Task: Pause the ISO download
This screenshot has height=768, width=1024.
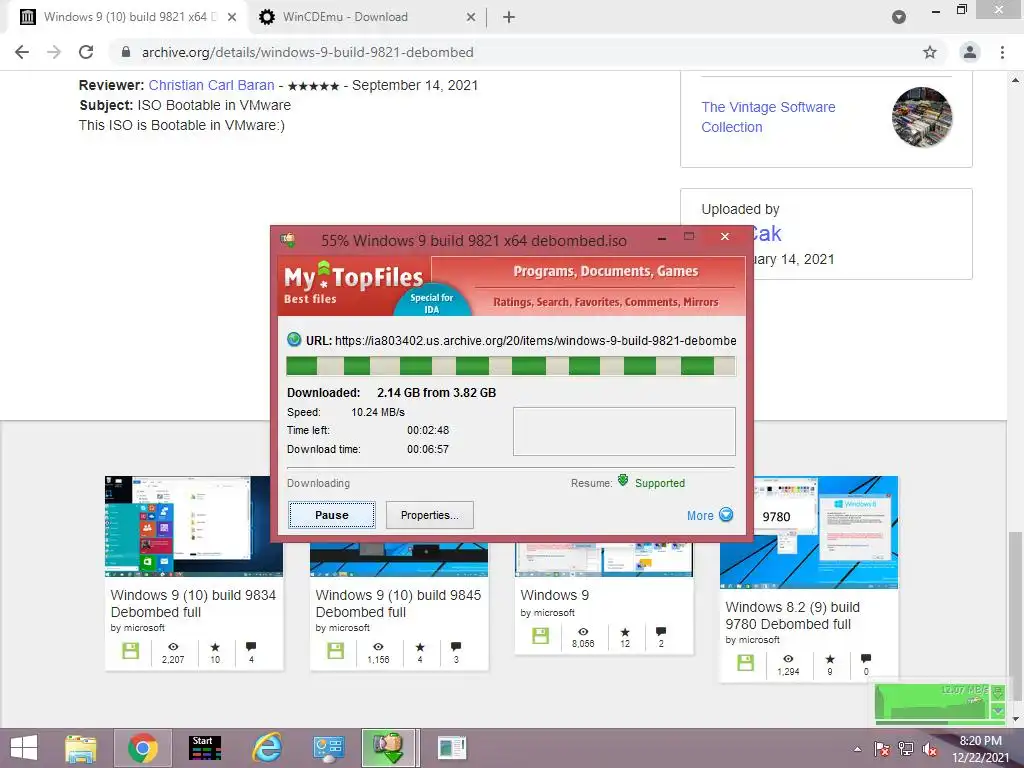Action: 332,515
